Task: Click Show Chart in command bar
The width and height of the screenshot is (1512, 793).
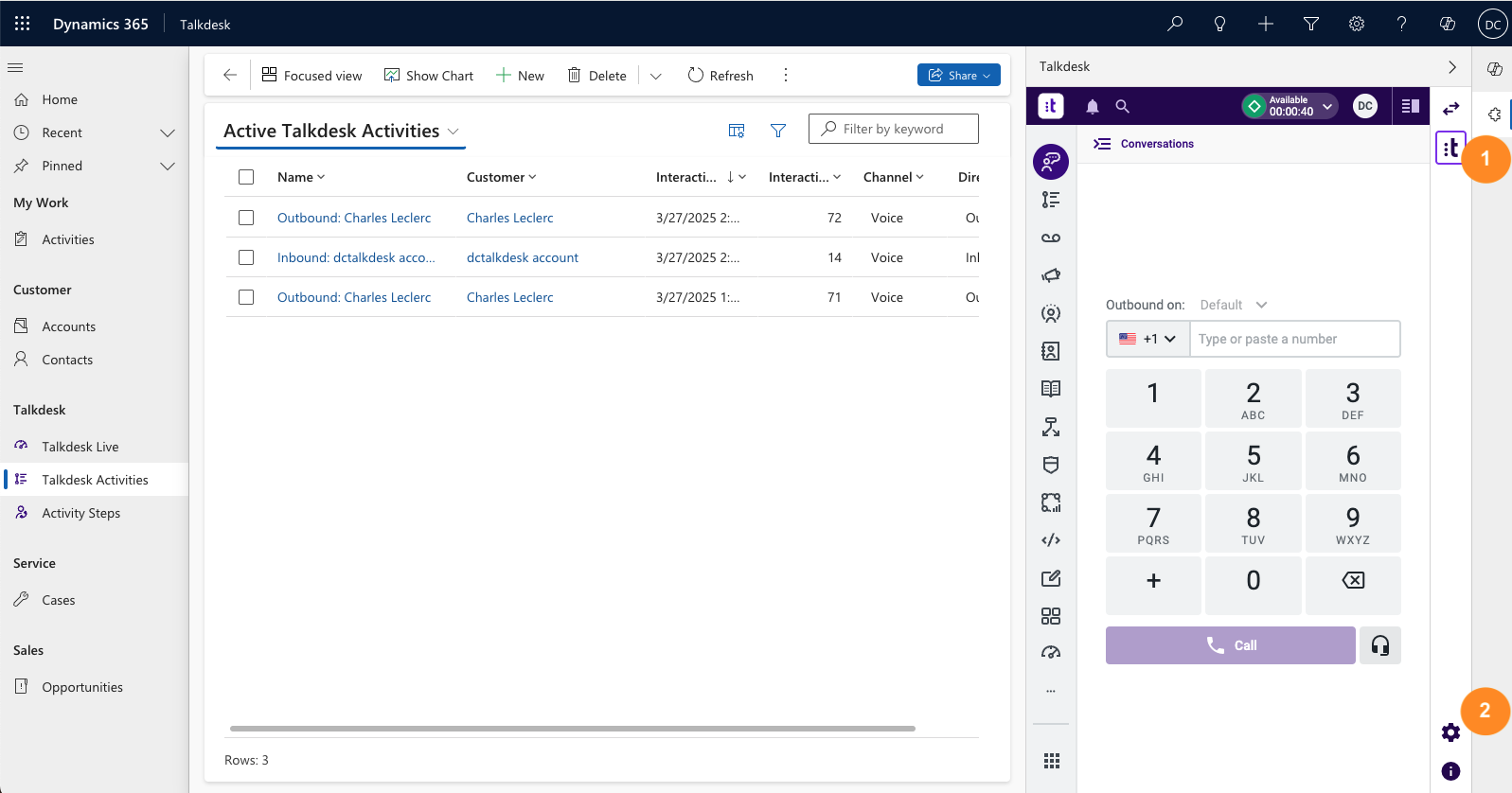Action: point(429,76)
